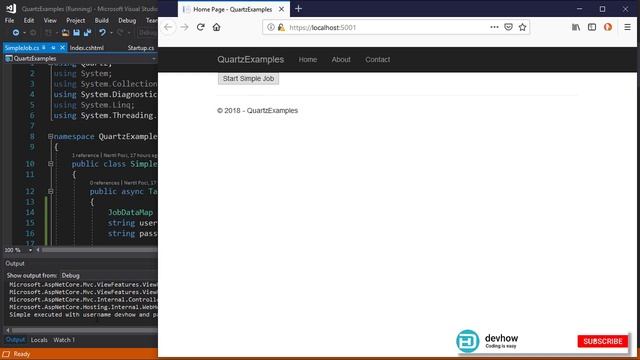Click Save All icon in Visual Studio
The image size is (640, 360).
click(x=87, y=33)
